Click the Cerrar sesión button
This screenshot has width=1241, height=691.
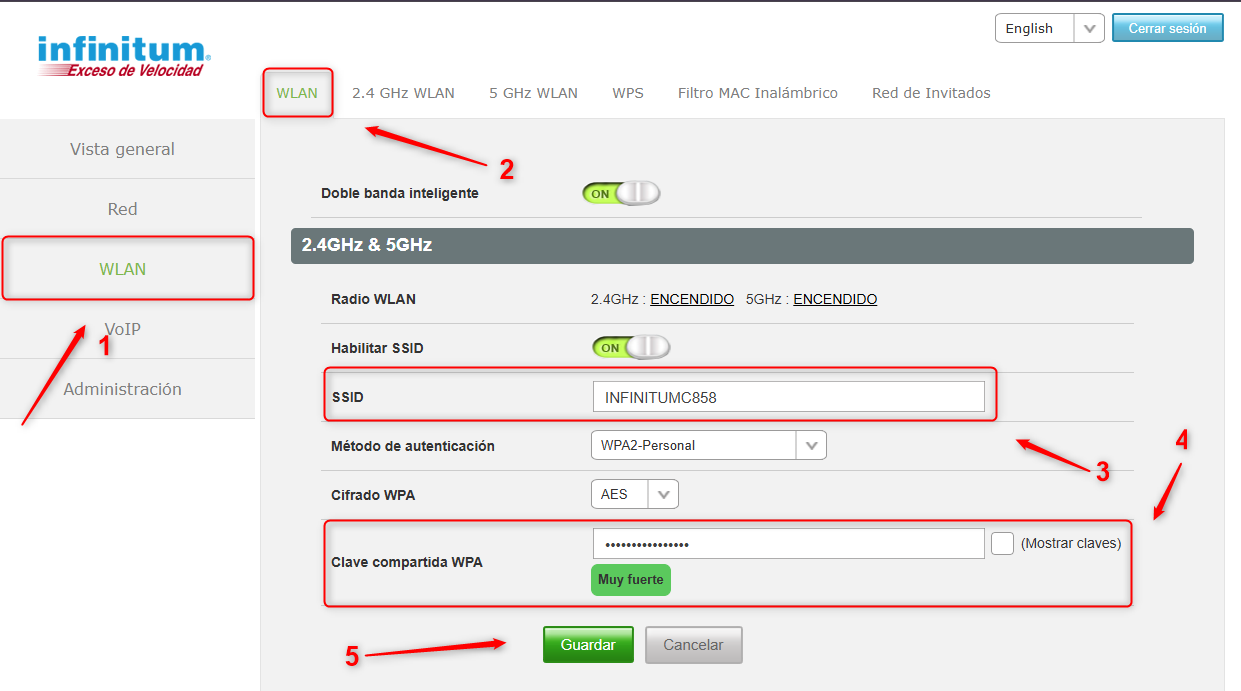[1167, 28]
